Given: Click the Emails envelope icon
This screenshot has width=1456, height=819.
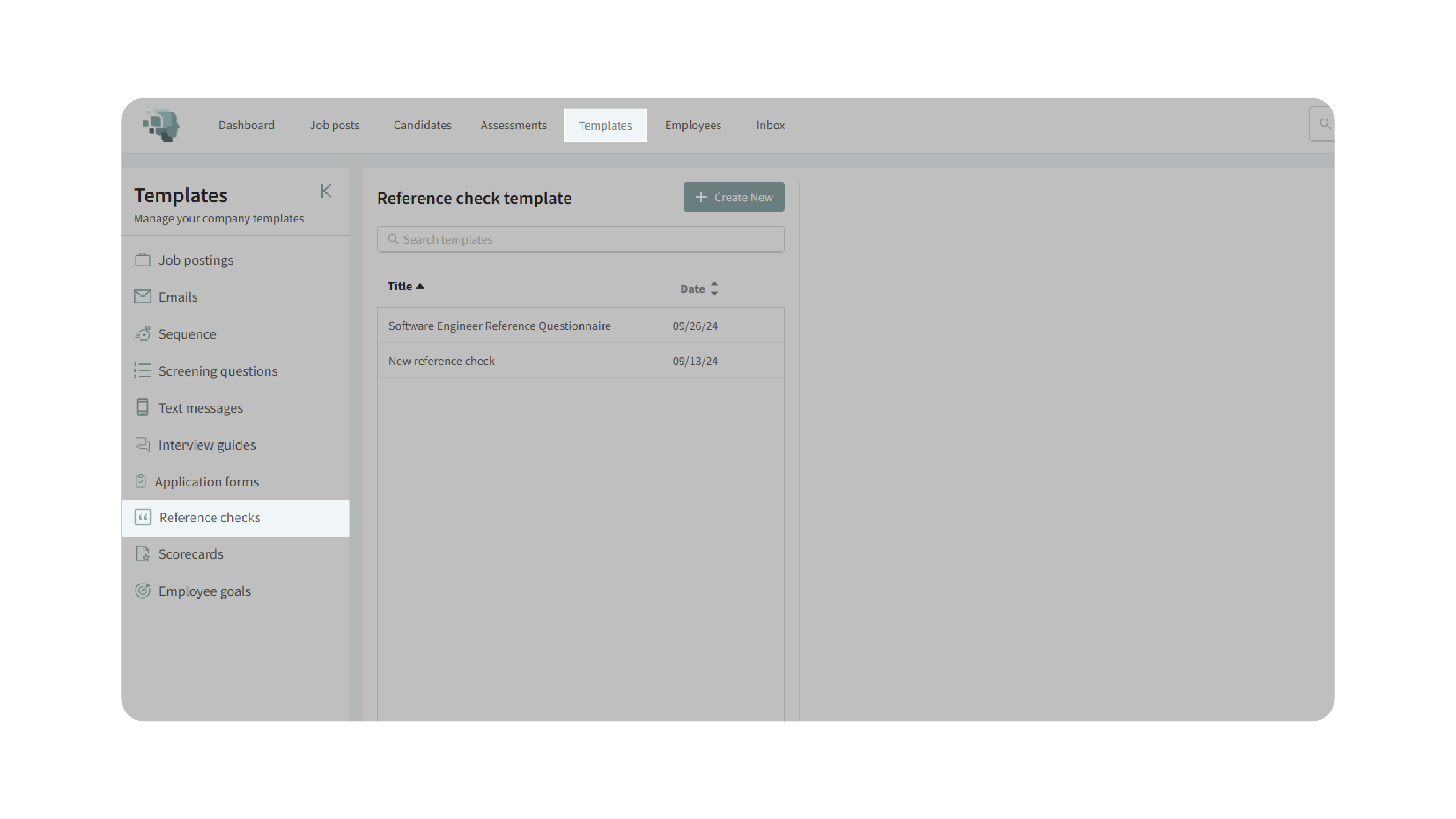Looking at the screenshot, I should (142, 297).
